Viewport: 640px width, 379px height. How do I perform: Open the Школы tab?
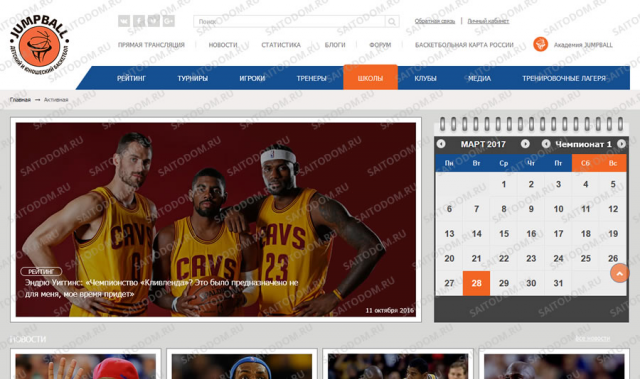click(x=370, y=77)
